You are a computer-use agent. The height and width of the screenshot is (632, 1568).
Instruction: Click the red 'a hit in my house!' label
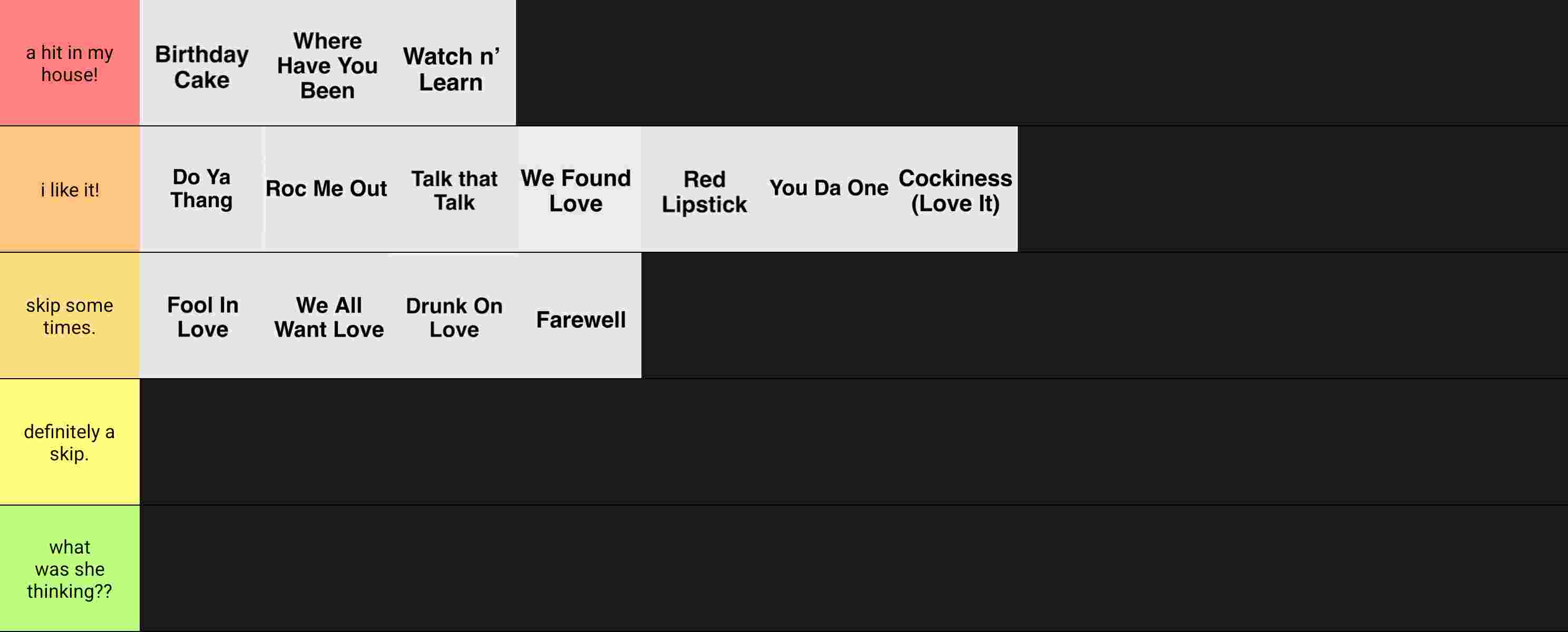70,63
